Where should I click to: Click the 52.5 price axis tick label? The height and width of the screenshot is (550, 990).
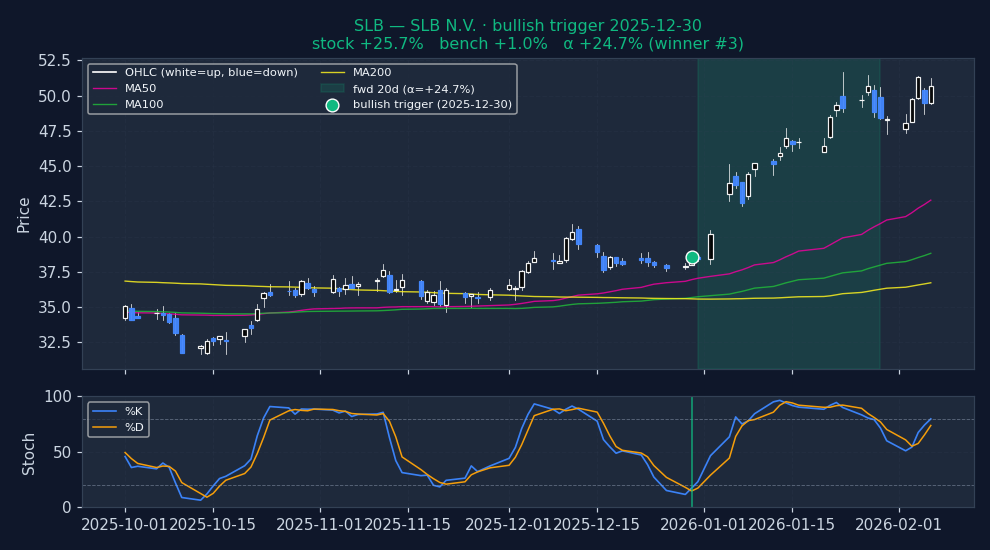54,61
